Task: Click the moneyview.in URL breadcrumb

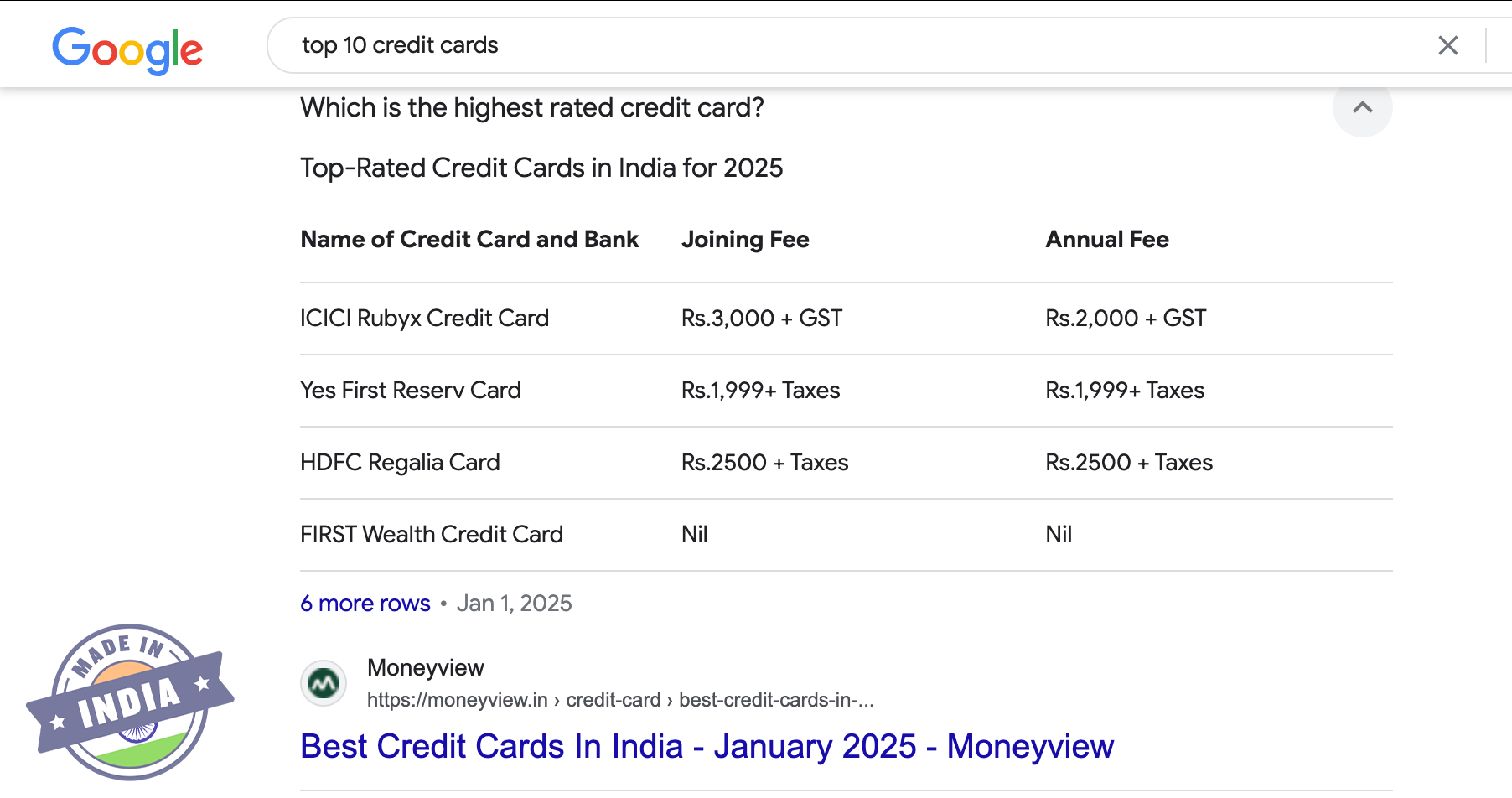Action: 619,700
